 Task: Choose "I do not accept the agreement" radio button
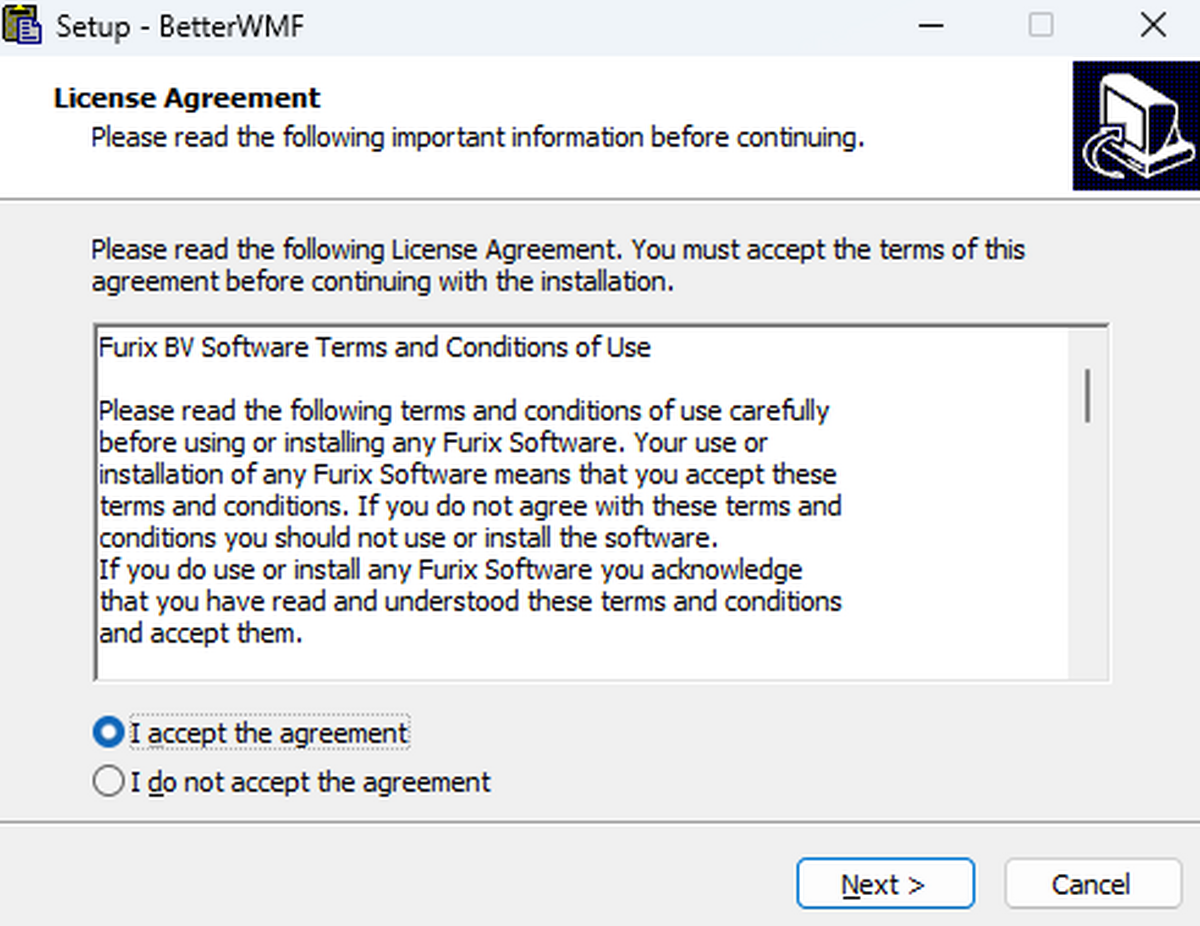[x=107, y=781]
